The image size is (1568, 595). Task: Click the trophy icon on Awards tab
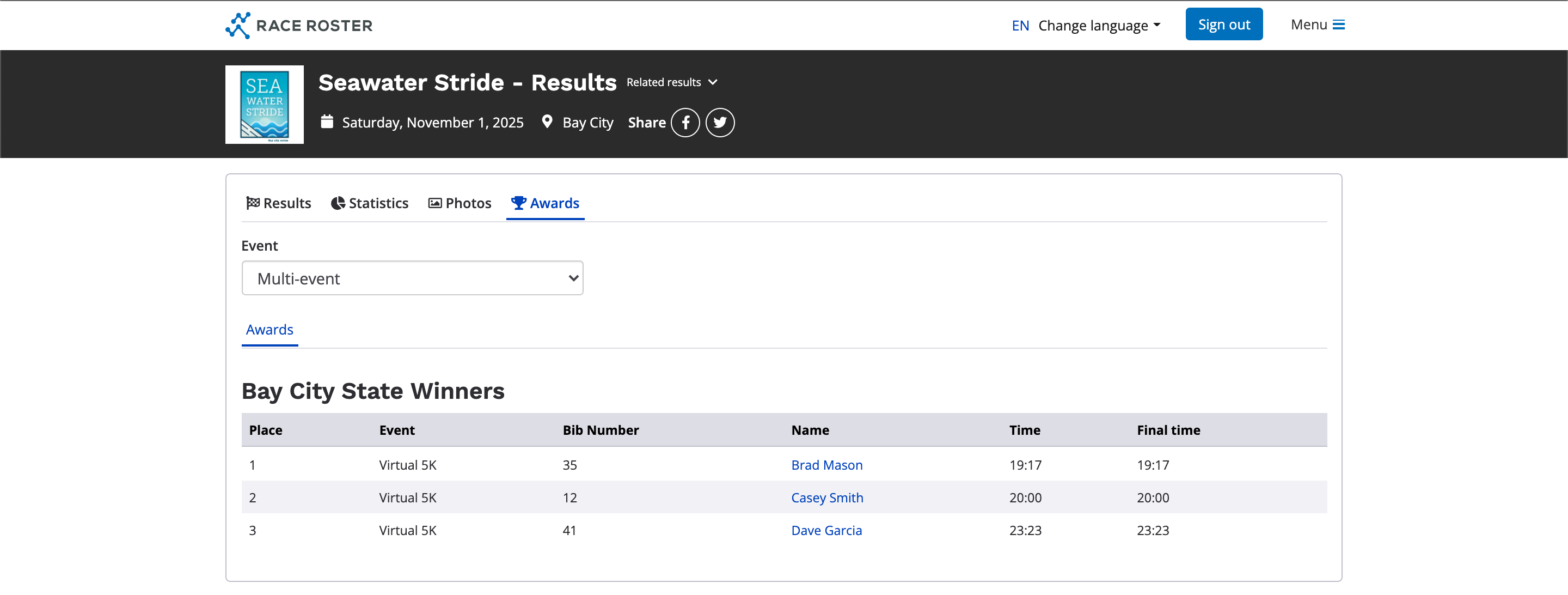coord(518,203)
